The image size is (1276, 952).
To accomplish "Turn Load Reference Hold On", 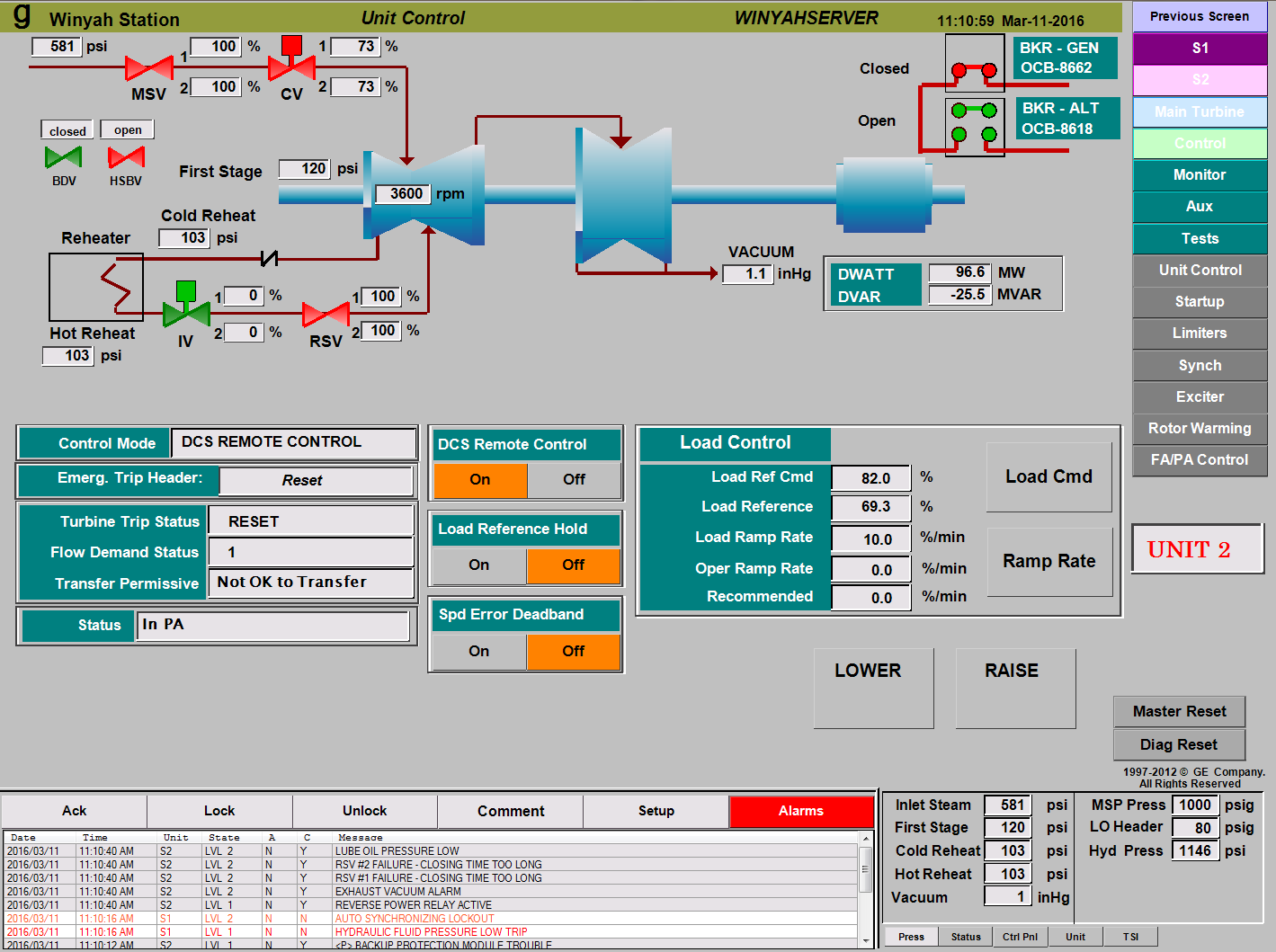I will pos(479,565).
